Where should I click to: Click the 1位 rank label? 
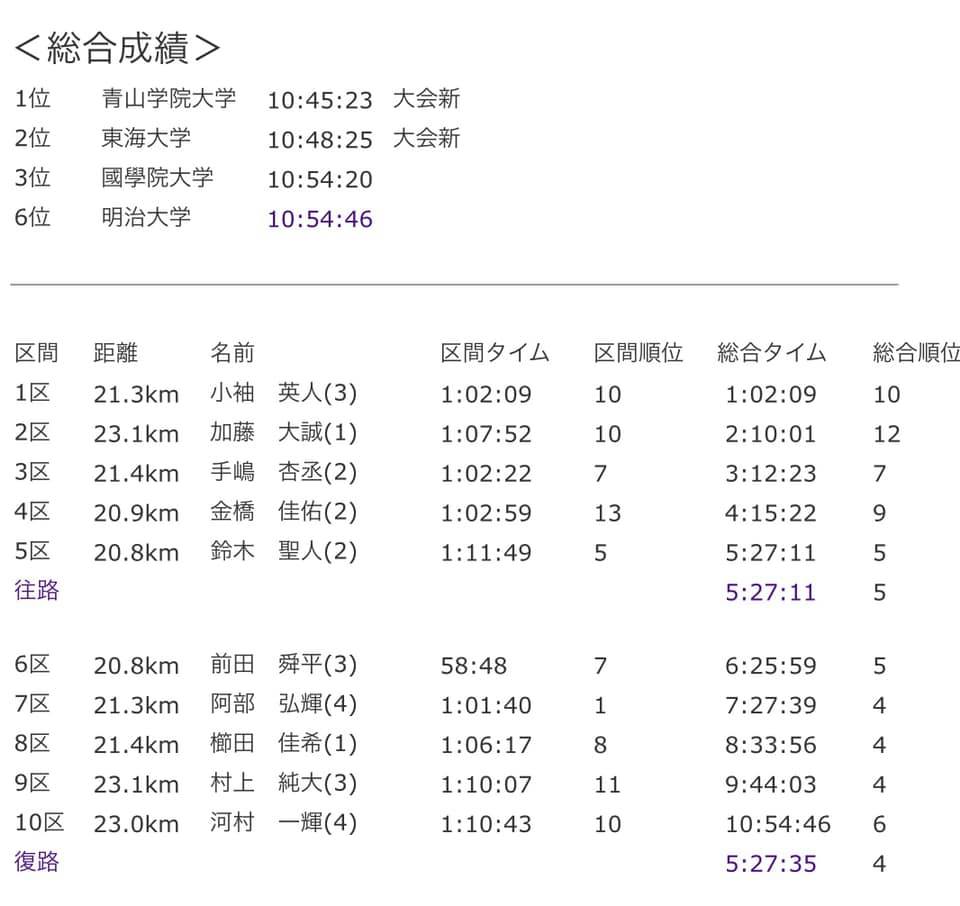32,99
